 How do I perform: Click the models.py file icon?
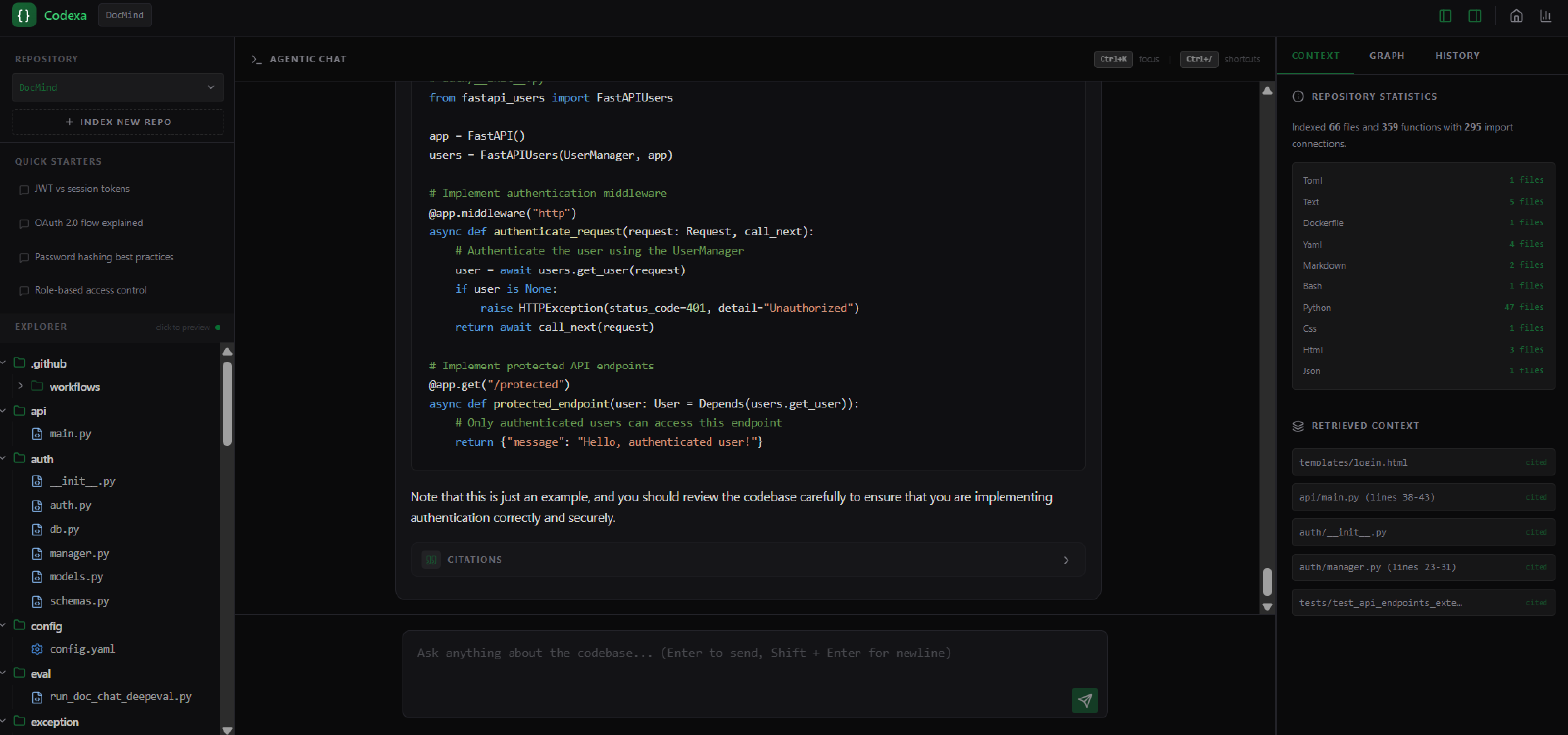[x=37, y=577]
